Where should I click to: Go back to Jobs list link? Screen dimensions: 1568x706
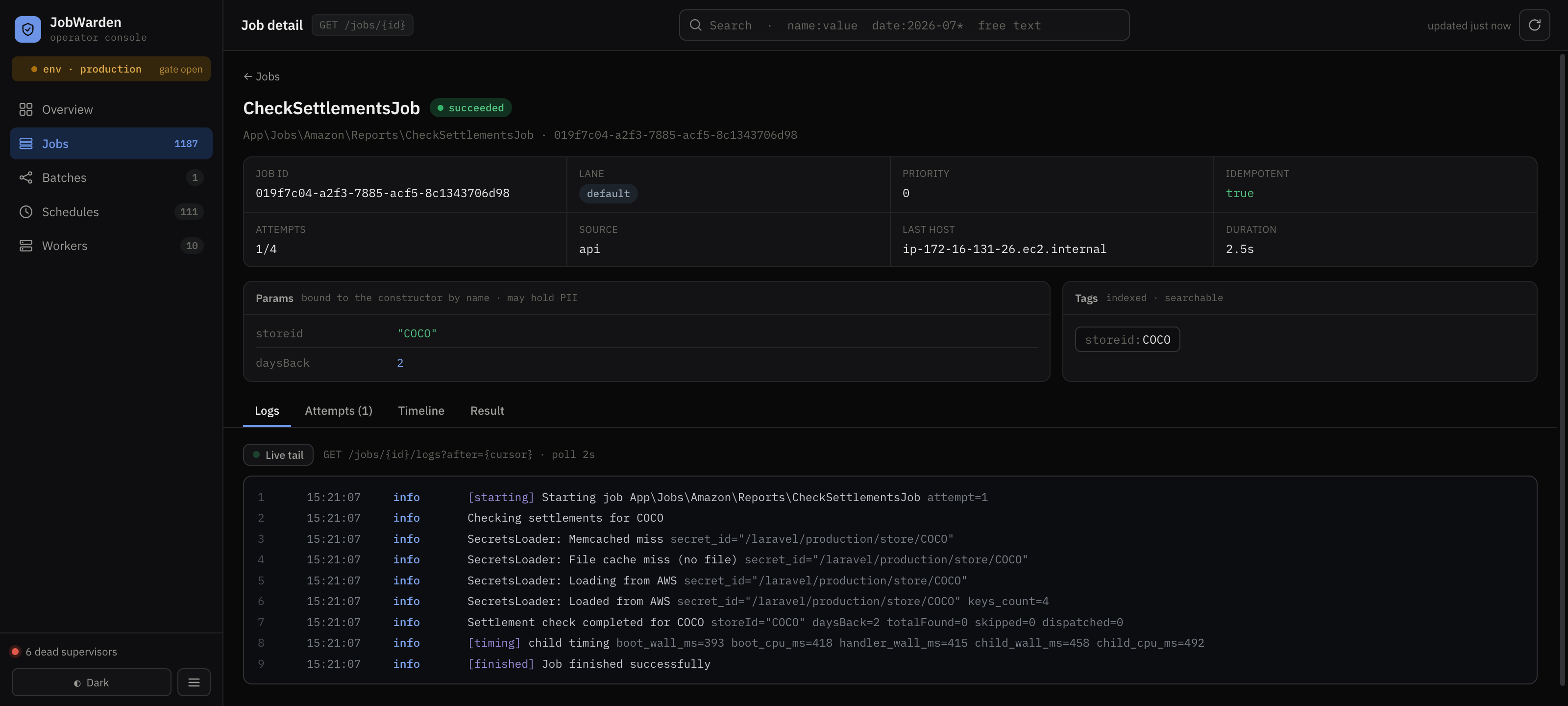pyautogui.click(x=262, y=76)
